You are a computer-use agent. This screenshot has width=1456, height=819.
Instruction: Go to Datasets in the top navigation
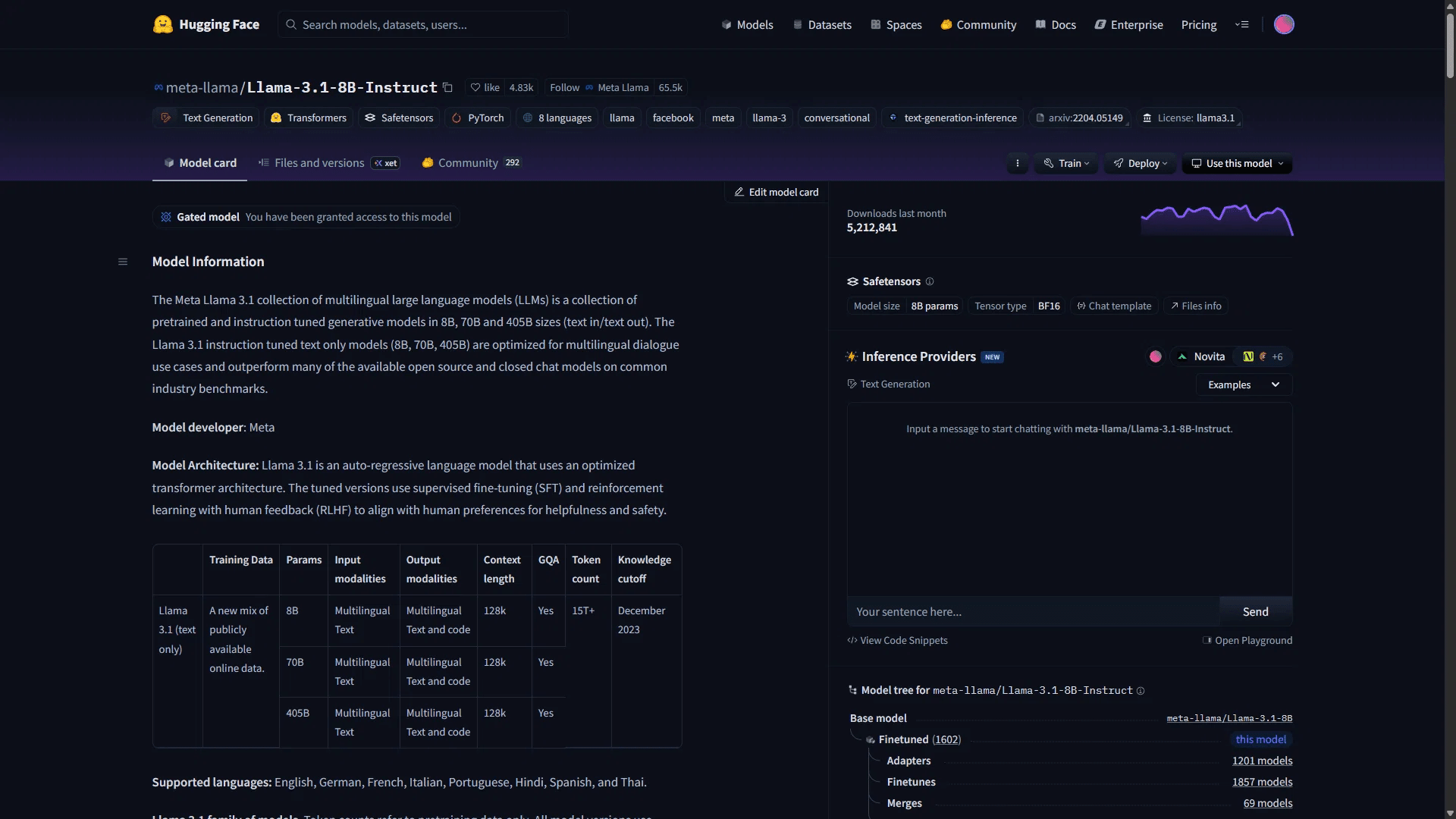pos(822,24)
